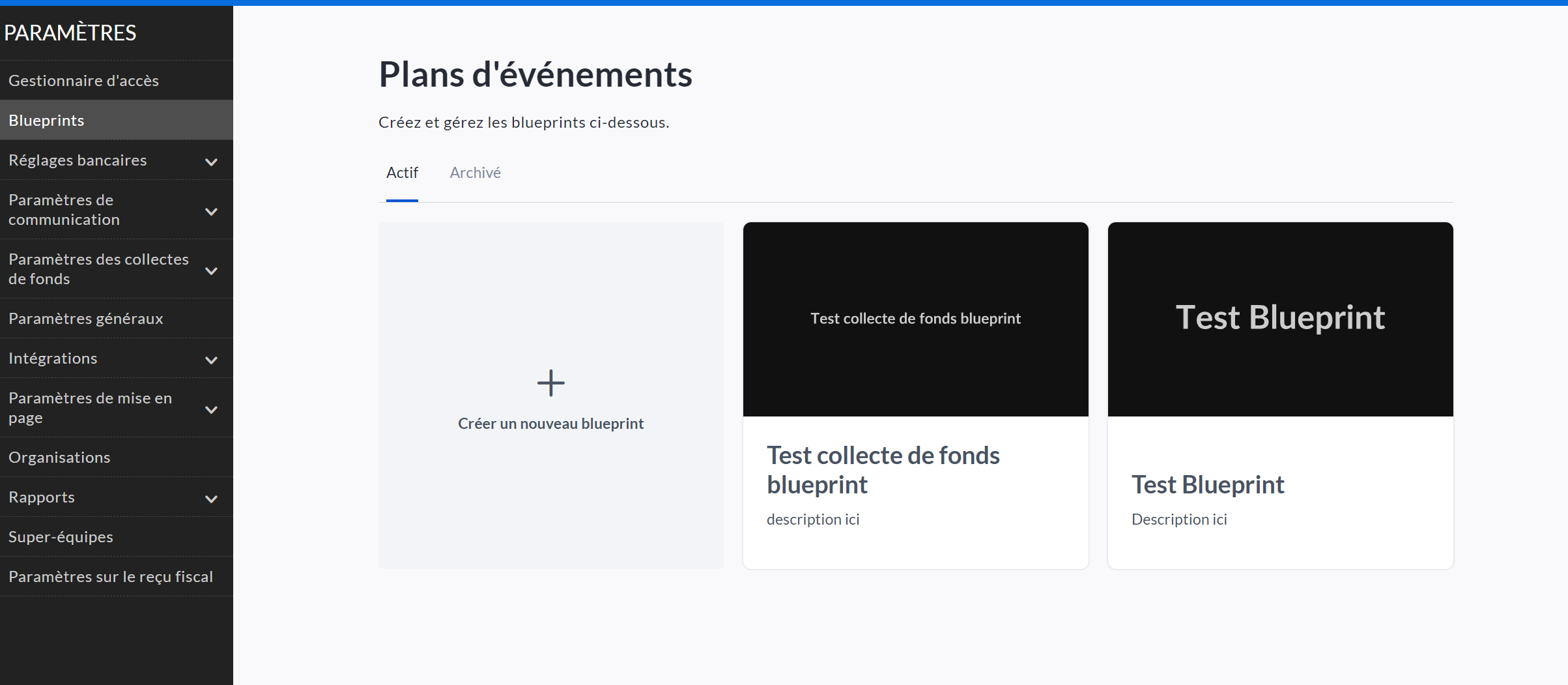Expand Paramètres des collectes de fonds arrow
This screenshot has width=1568, height=685.
[211, 270]
